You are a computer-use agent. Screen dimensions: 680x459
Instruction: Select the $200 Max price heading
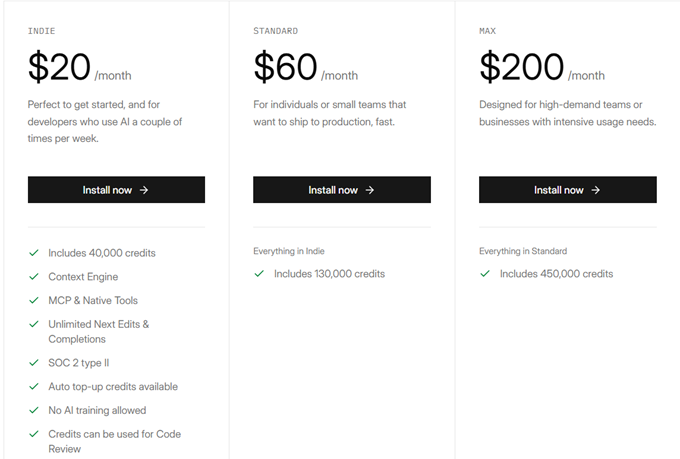coord(521,67)
